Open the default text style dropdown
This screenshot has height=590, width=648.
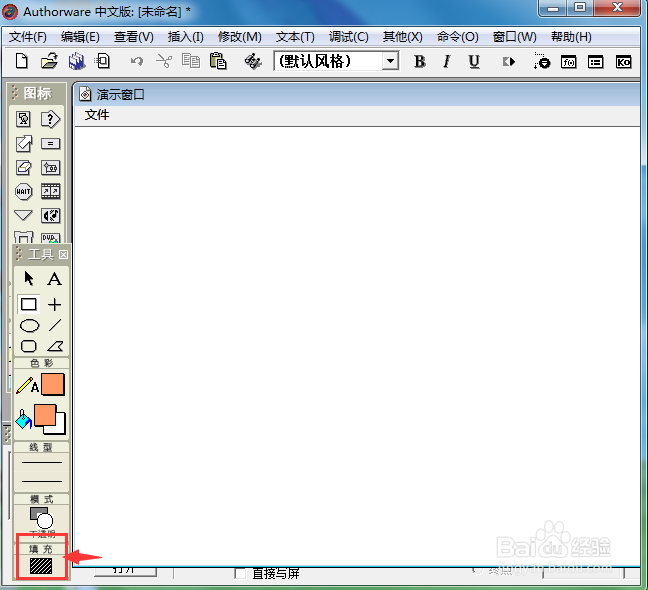coord(390,61)
